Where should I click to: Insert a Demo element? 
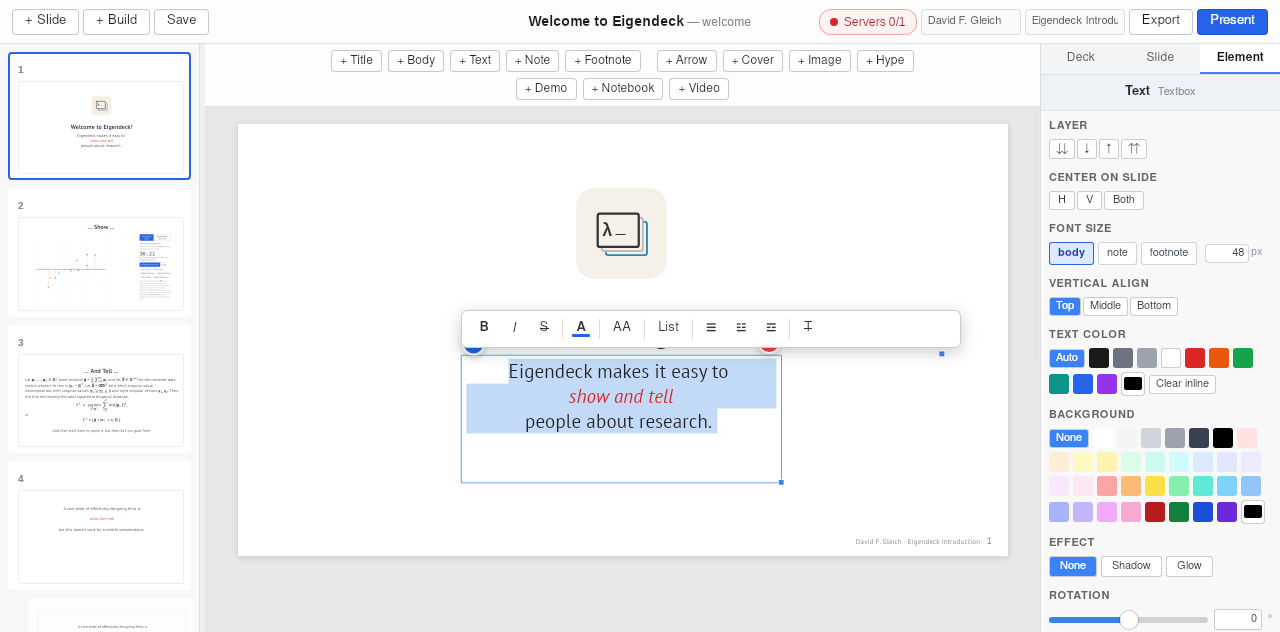546,89
